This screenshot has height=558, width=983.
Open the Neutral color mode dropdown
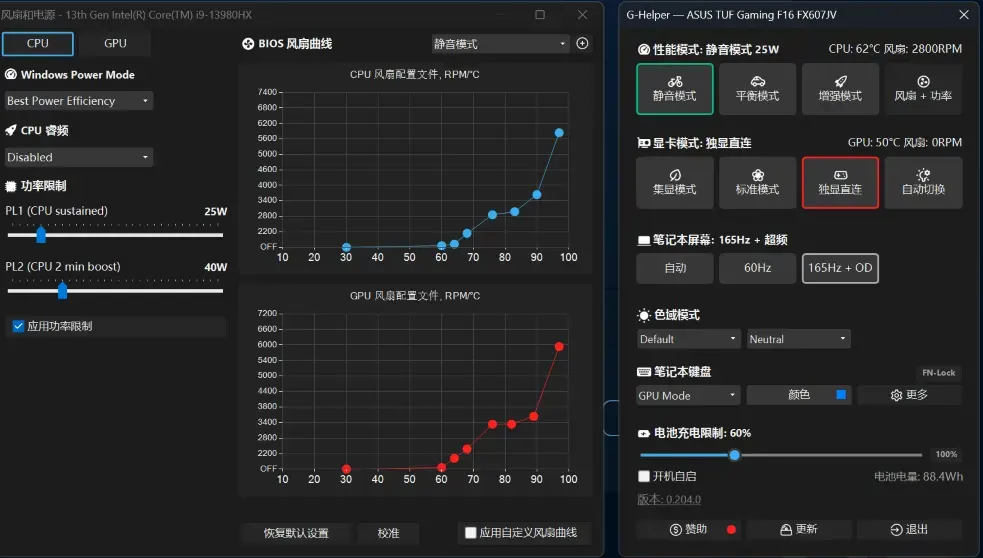pyautogui.click(x=798, y=339)
